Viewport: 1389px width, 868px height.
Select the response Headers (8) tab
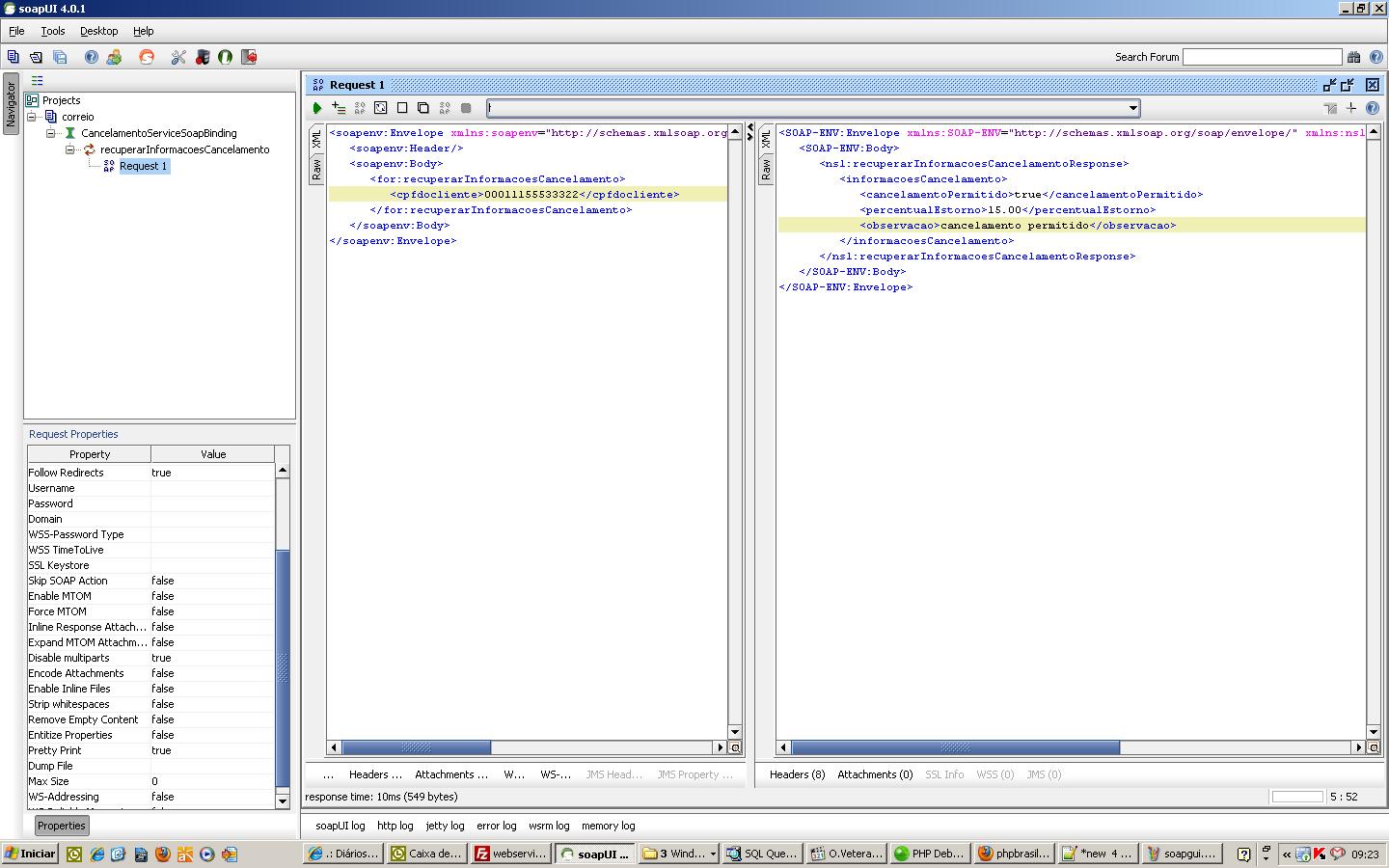[797, 774]
